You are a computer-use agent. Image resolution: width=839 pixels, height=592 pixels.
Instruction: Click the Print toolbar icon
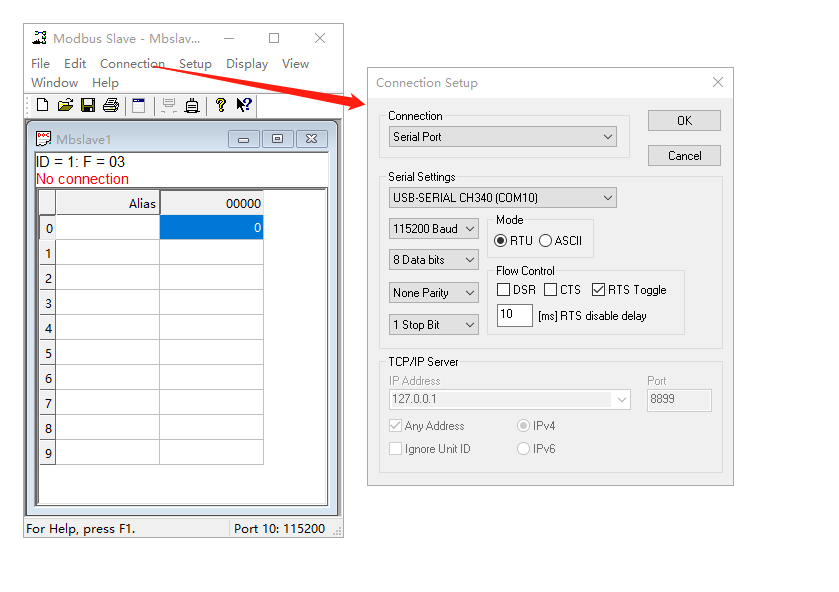(111, 105)
